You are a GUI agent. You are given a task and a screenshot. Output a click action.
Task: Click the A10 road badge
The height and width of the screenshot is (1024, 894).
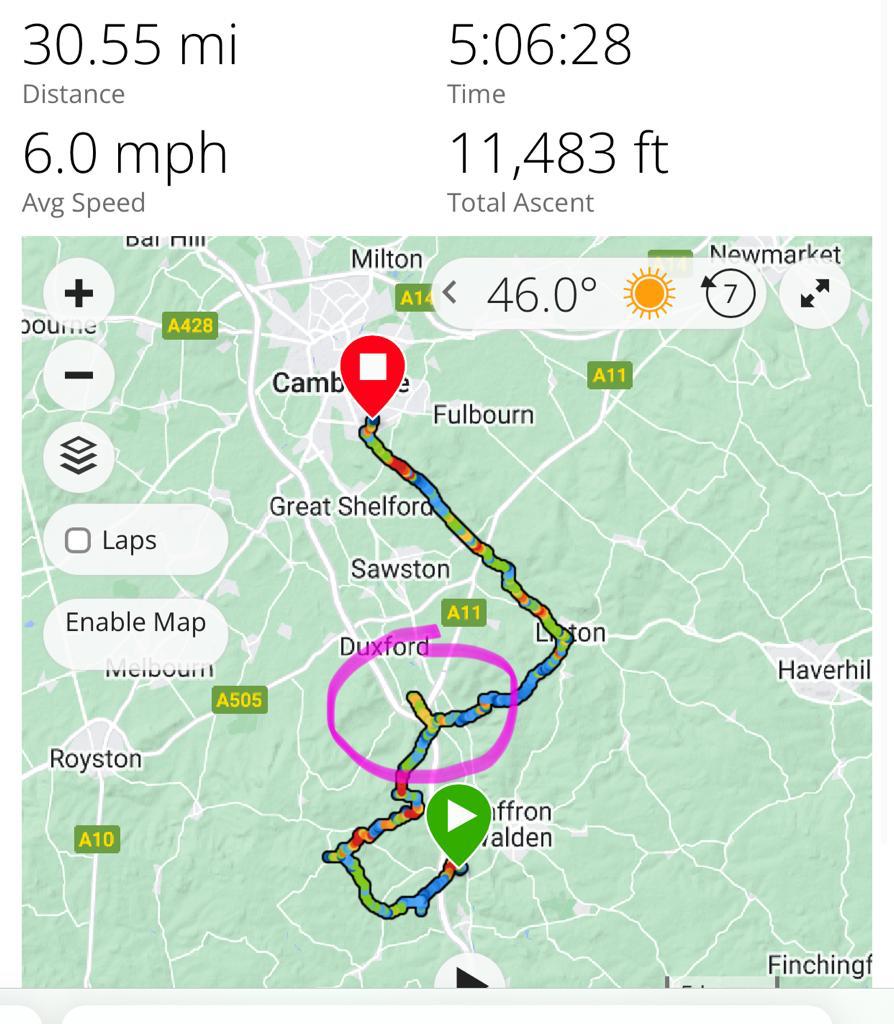tap(97, 838)
